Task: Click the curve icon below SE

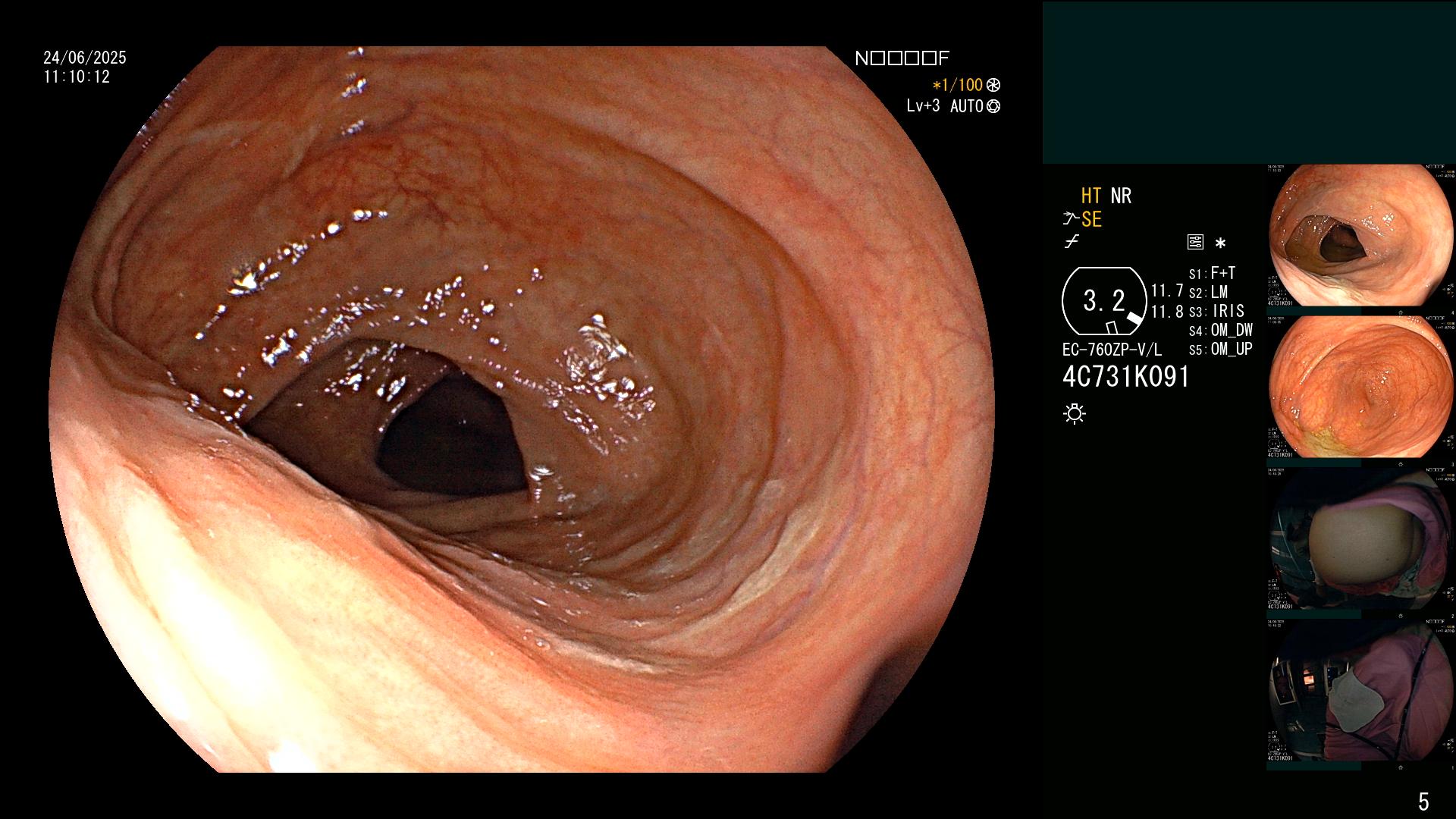Action: pyautogui.click(x=1072, y=243)
